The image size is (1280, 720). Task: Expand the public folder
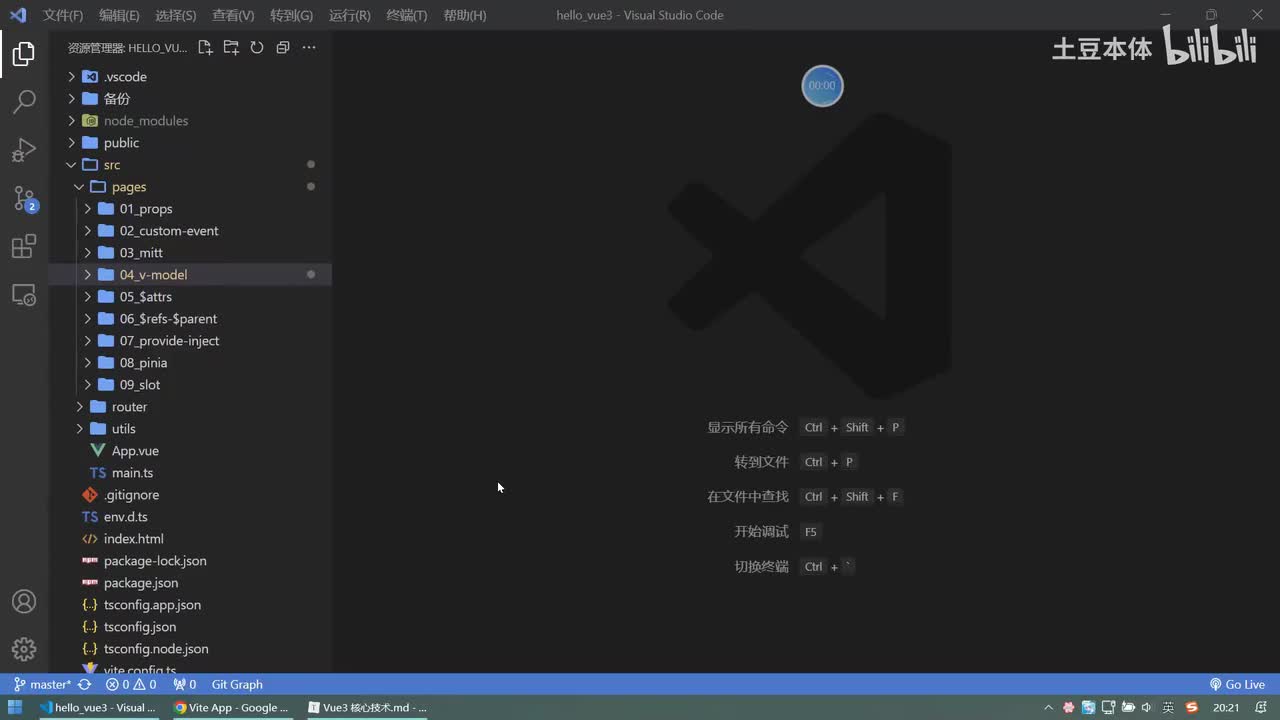190,143
